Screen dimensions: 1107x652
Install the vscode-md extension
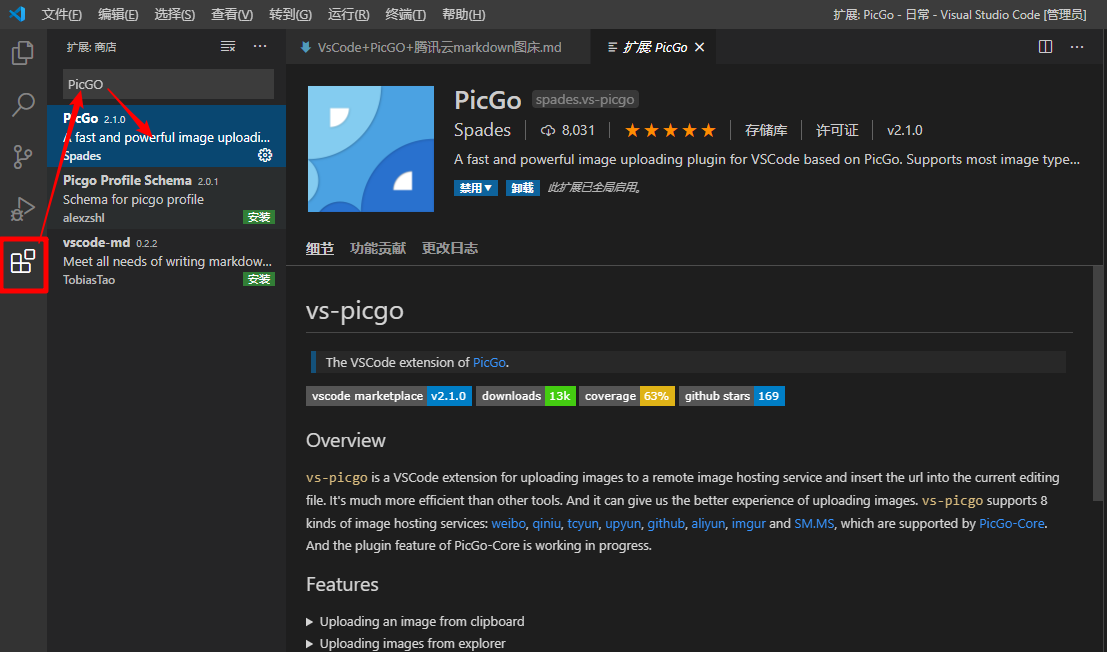pyautogui.click(x=259, y=279)
